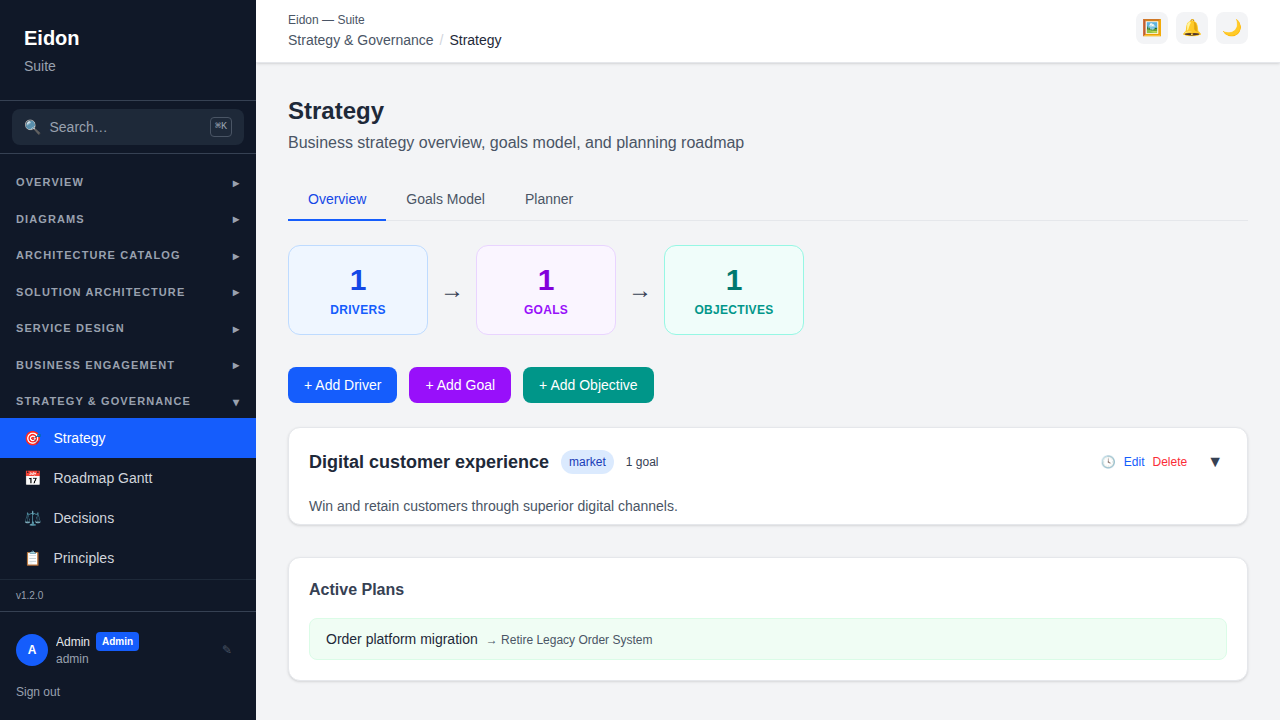Click the search magnifier icon
The image size is (1280, 720).
click(x=32, y=127)
